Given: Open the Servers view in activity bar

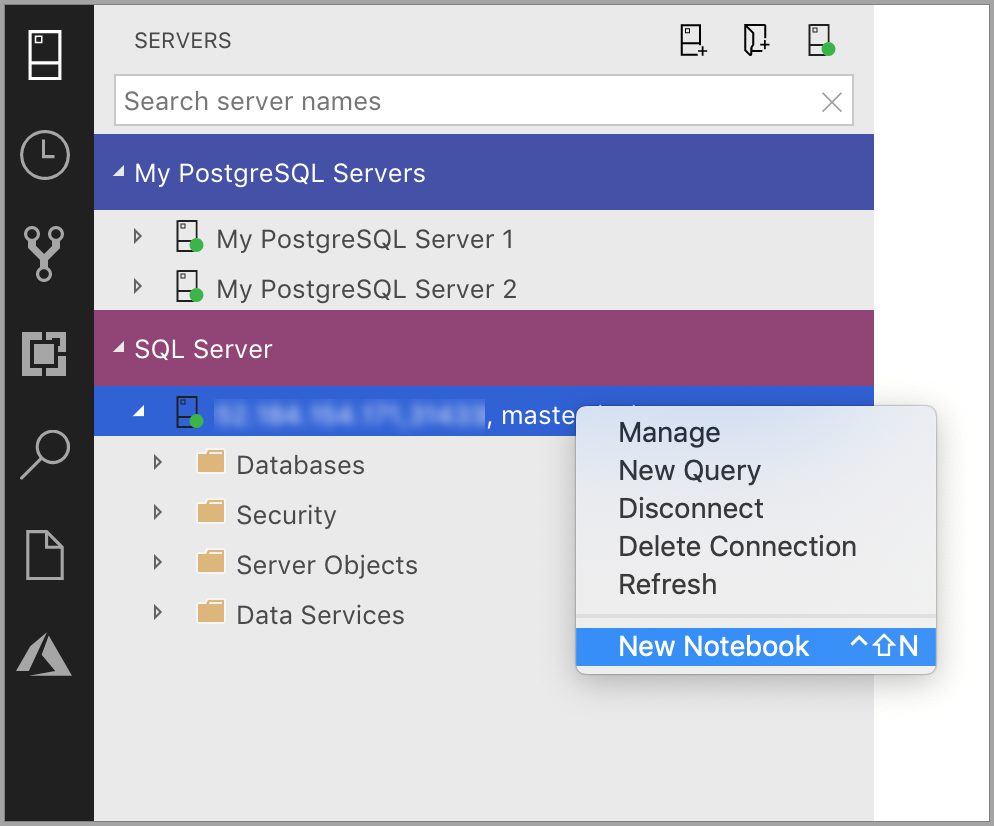Looking at the screenshot, I should point(44,55).
